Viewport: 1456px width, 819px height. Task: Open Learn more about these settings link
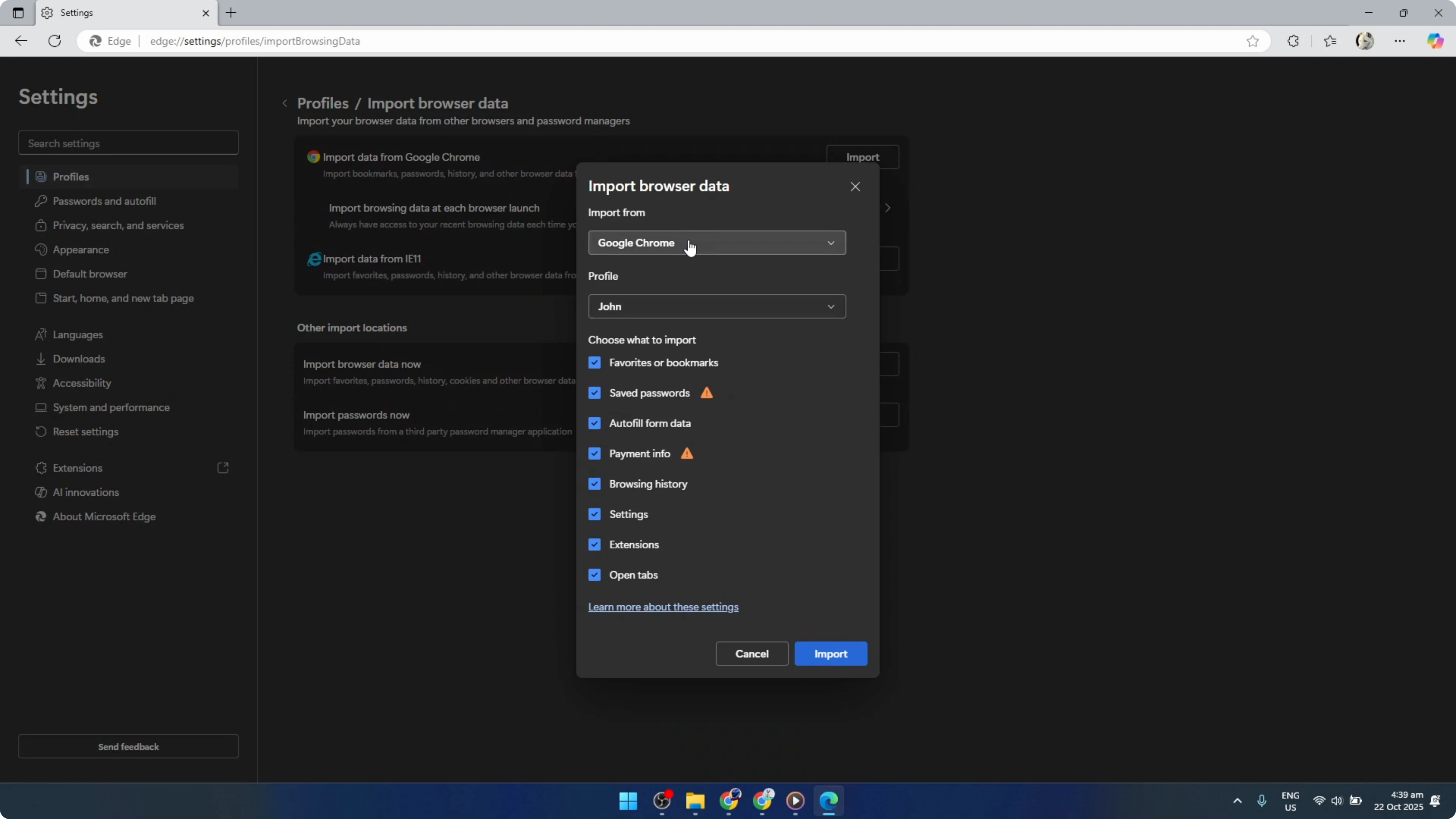point(663,607)
